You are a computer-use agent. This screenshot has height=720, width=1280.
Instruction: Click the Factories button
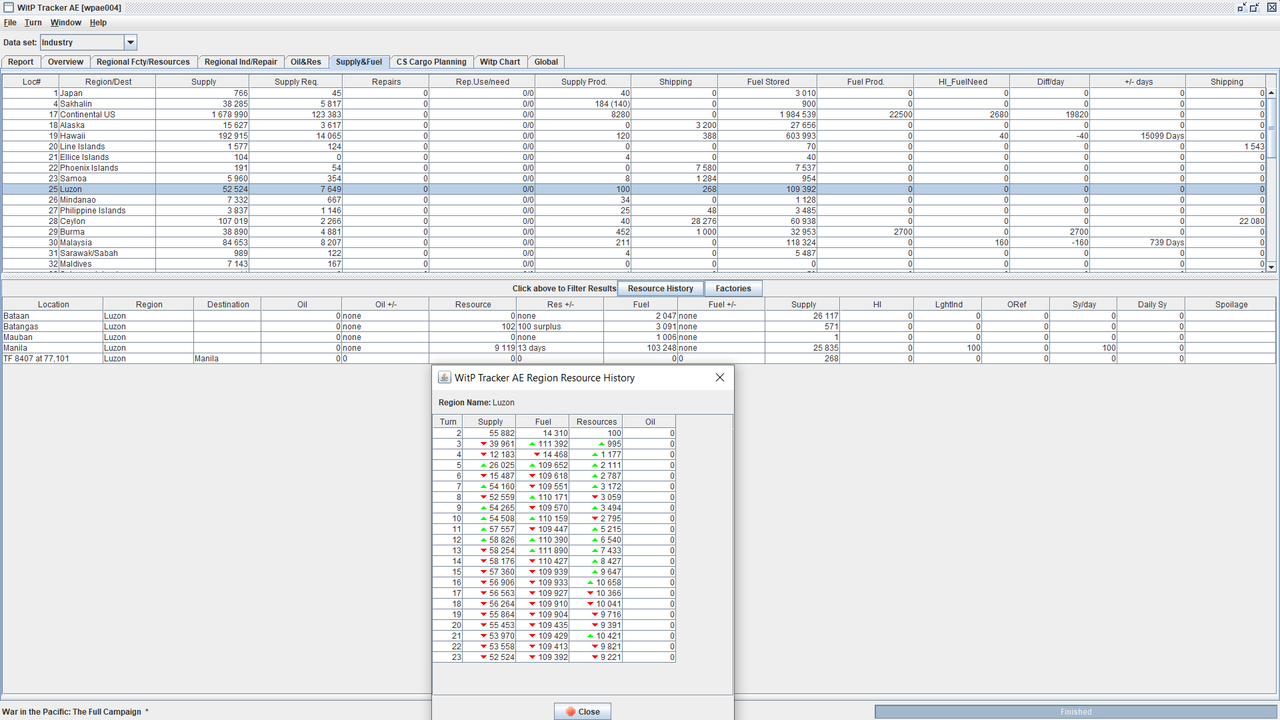pos(734,288)
